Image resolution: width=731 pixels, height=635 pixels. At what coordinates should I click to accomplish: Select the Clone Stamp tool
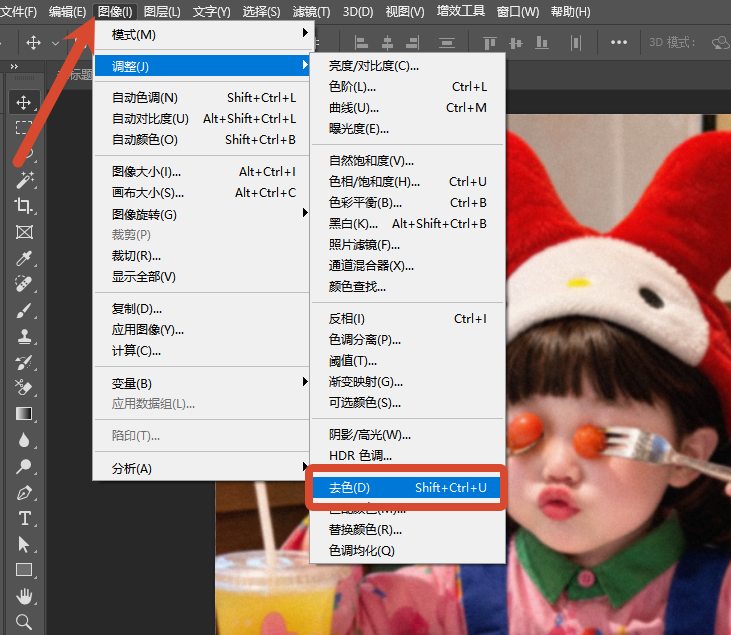(x=24, y=336)
